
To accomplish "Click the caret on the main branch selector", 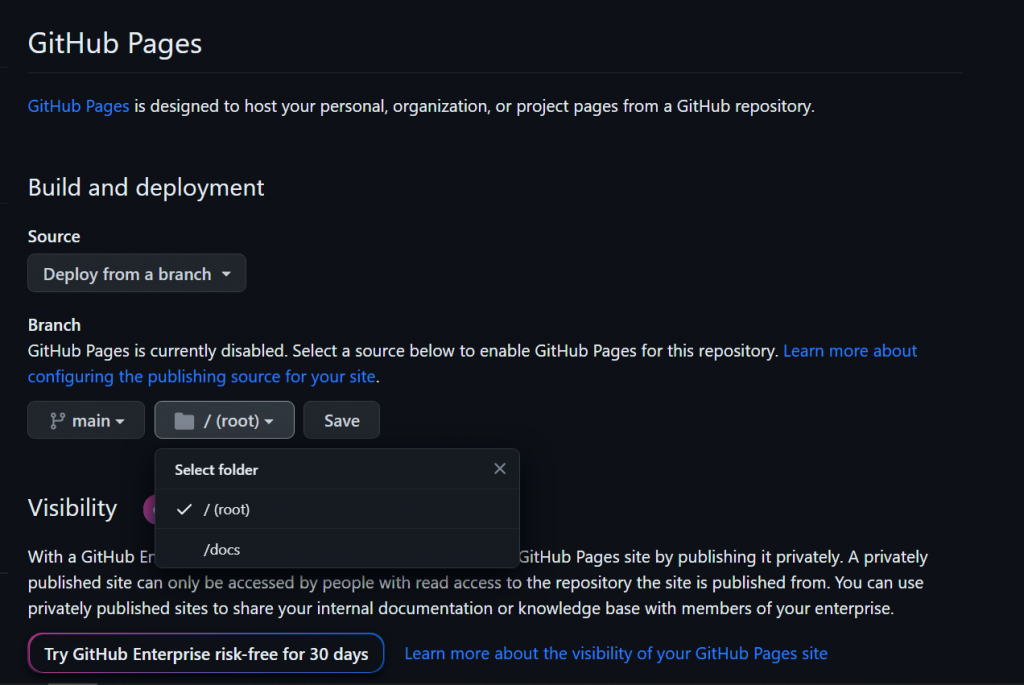I will [121, 422].
